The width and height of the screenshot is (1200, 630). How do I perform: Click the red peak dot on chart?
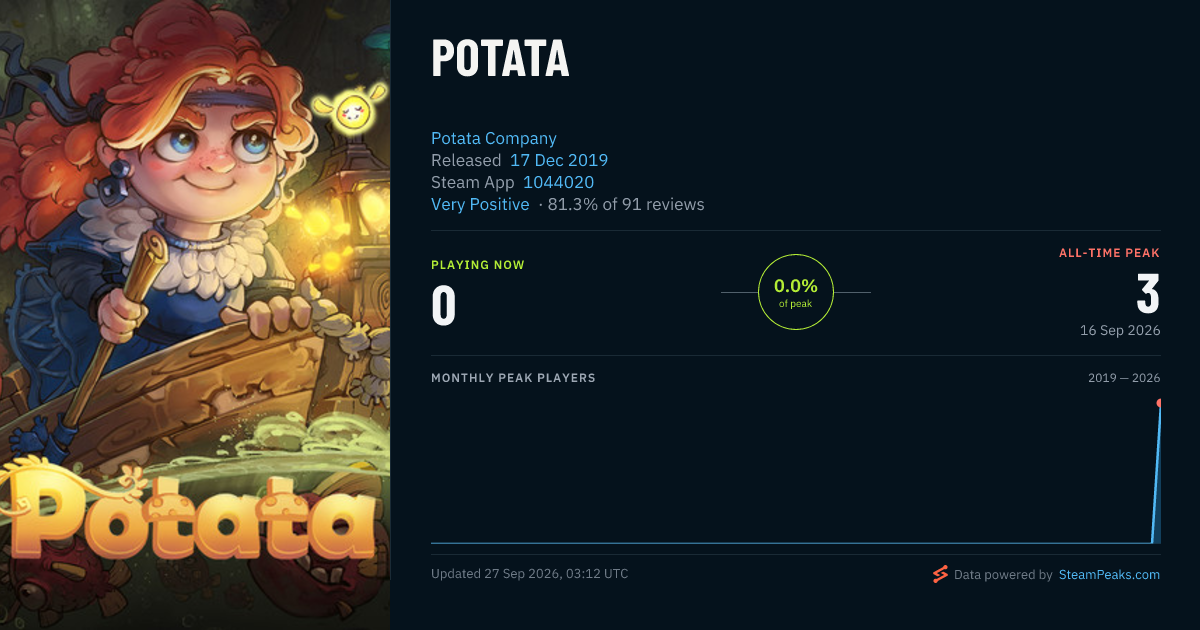pos(1159,403)
